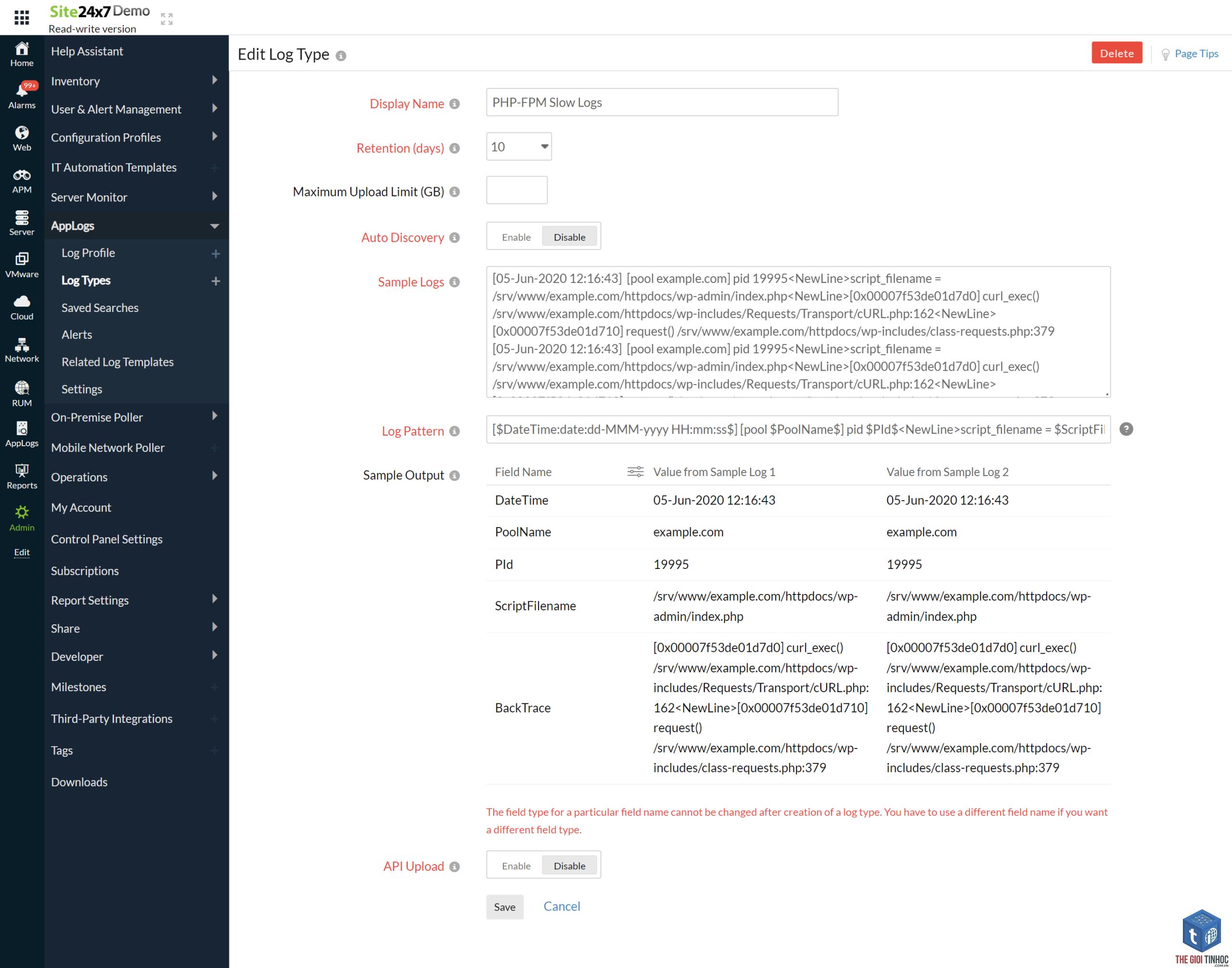Collapse AppLogs menu section
Screen dimensions: 1232x968
coord(215,226)
